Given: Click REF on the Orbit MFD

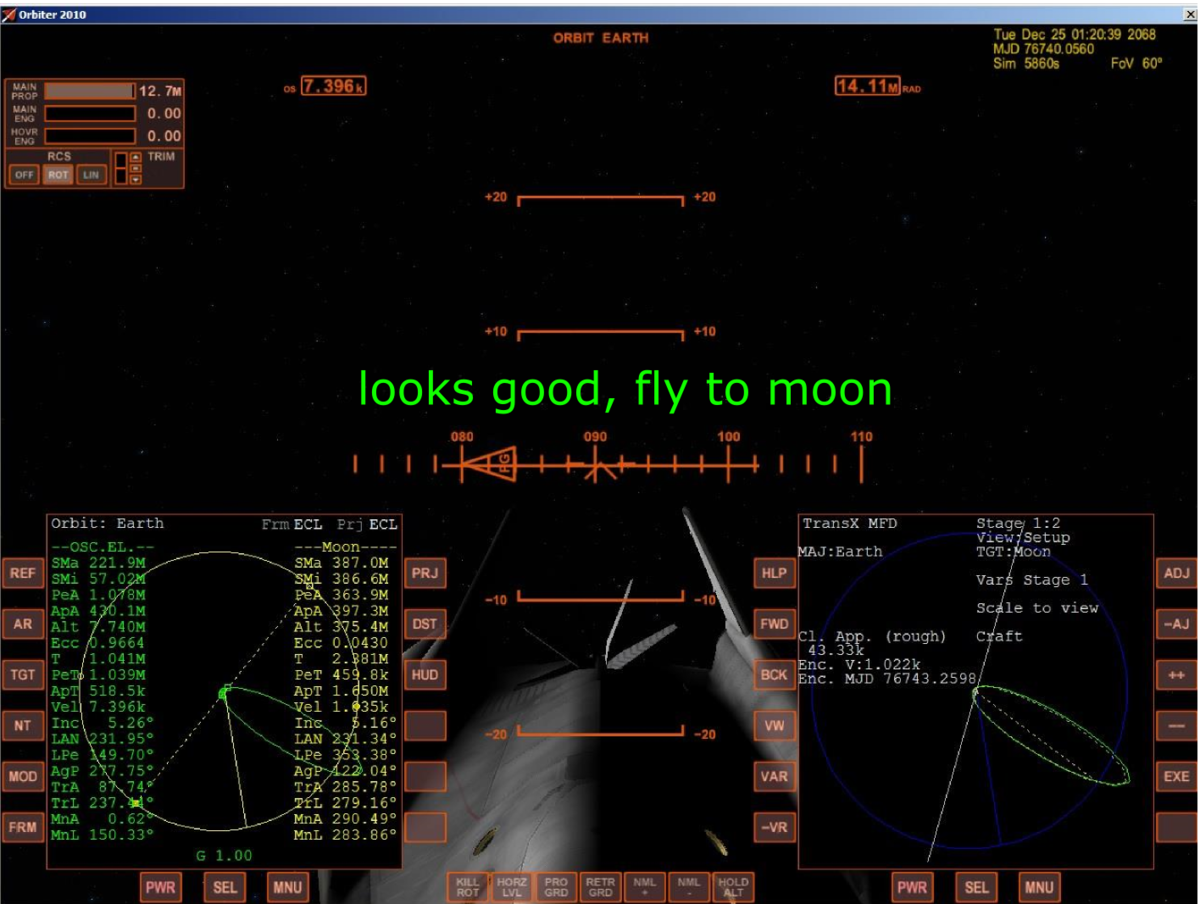Looking at the screenshot, I should click(x=22, y=573).
